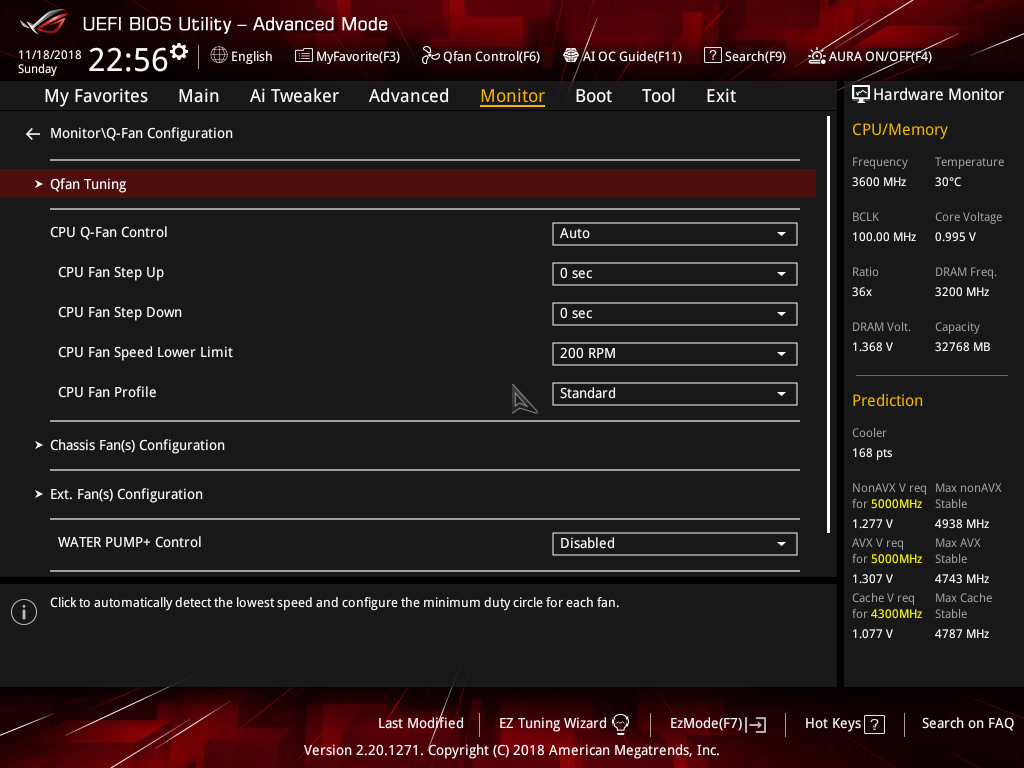Open the Hot Keys help
The height and width of the screenshot is (768, 1024).
pyautogui.click(x=844, y=724)
